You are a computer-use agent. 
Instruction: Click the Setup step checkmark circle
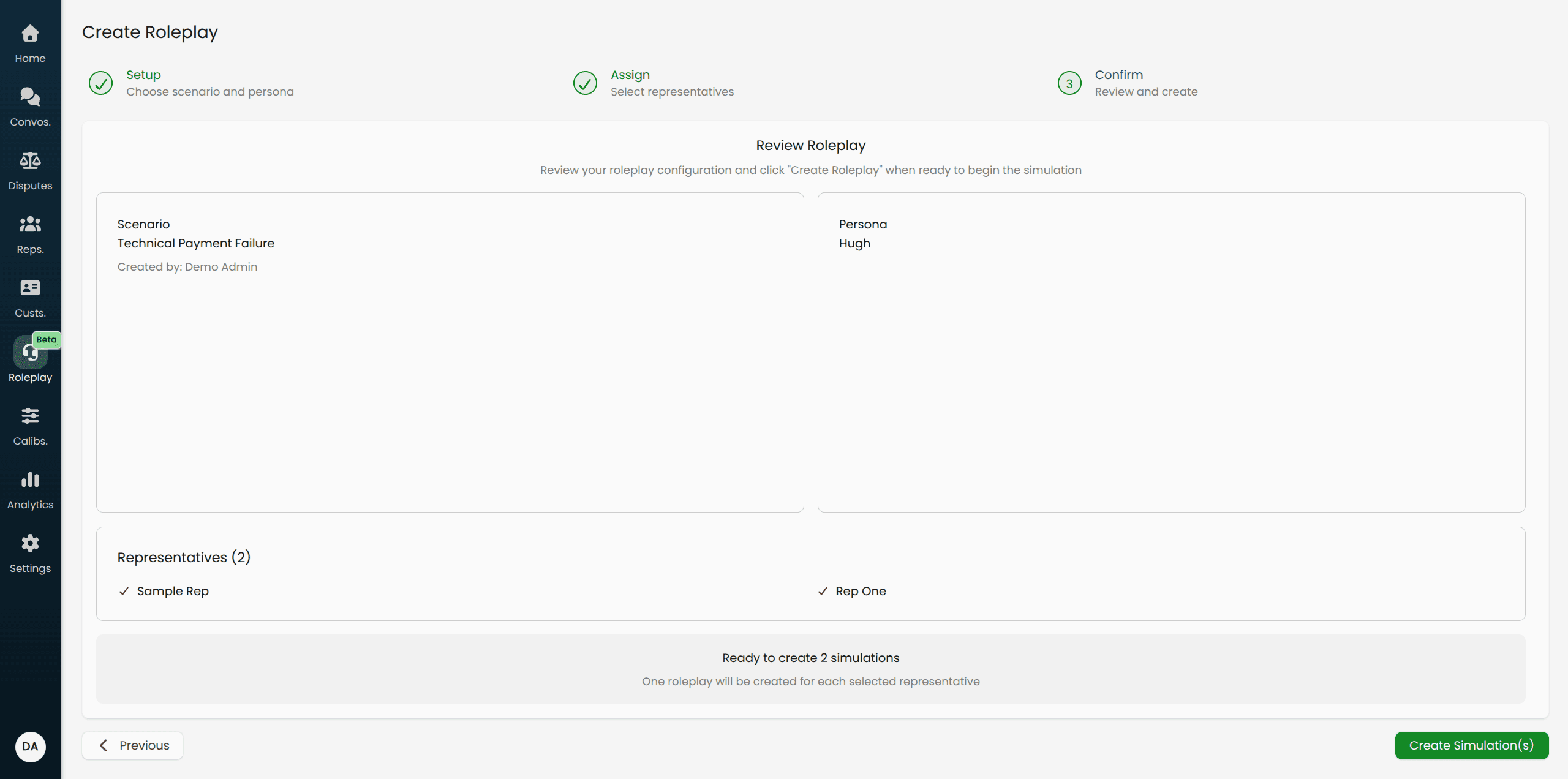coord(100,83)
